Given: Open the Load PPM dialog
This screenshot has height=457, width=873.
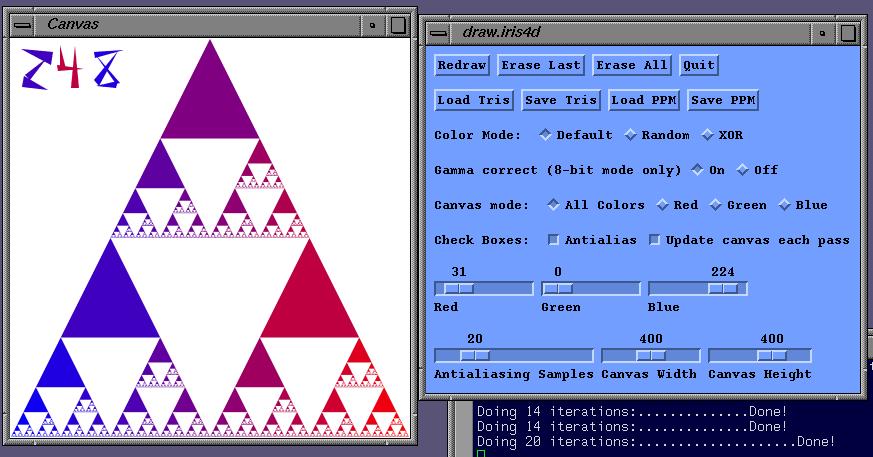Looking at the screenshot, I should coord(644,100).
